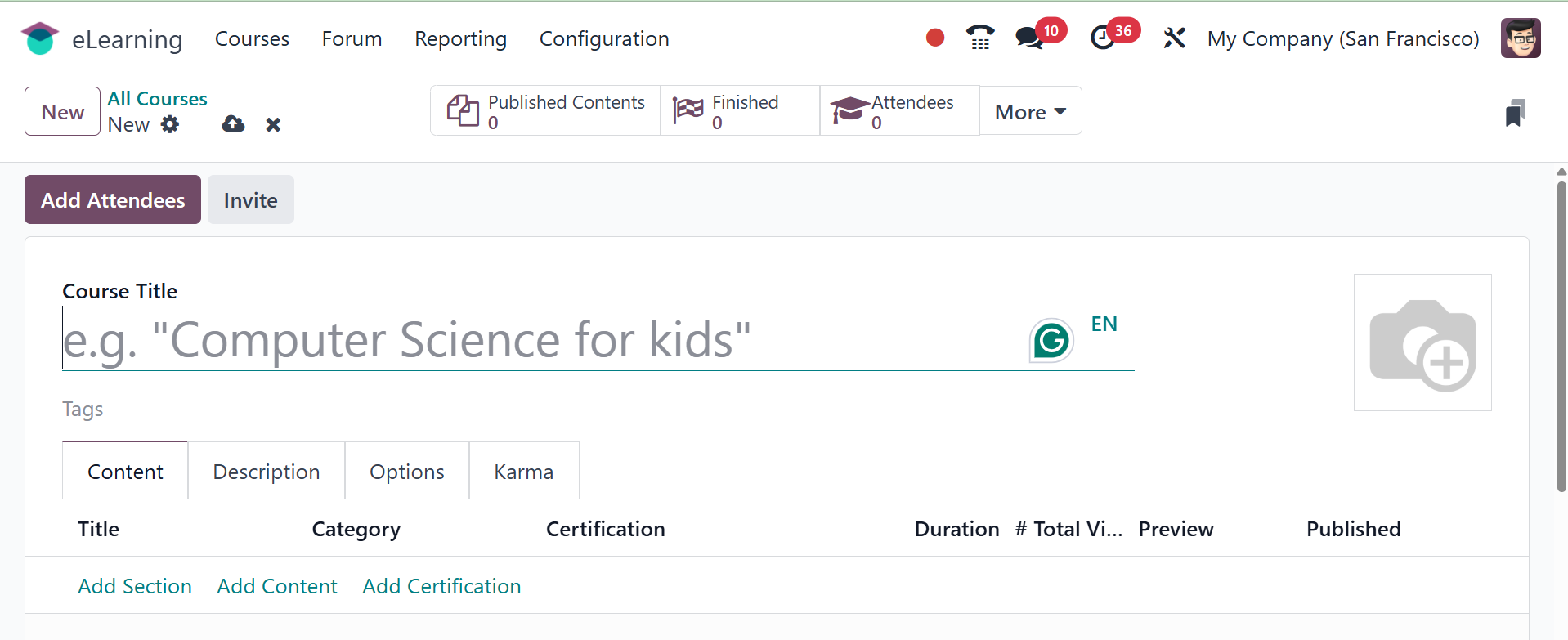Screen dimensions: 1568x640
Task: Click the debug tools wrench icon
Action: pos(1174,38)
